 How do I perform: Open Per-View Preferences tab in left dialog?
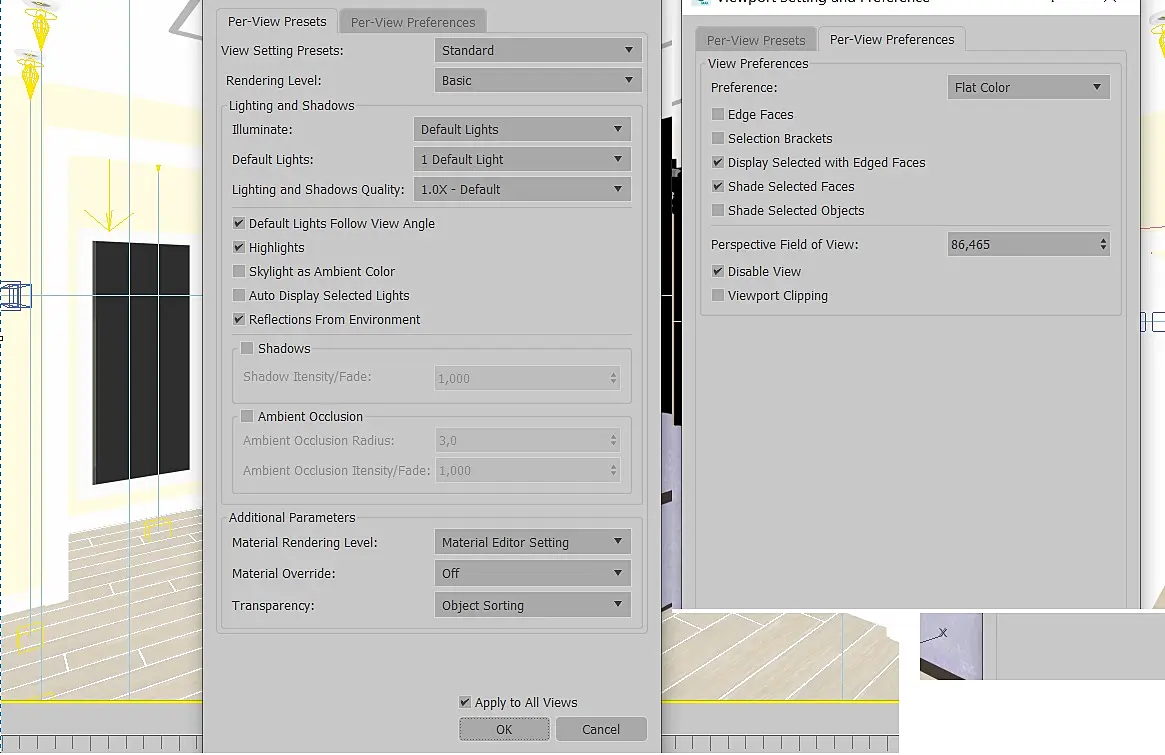coord(413,22)
